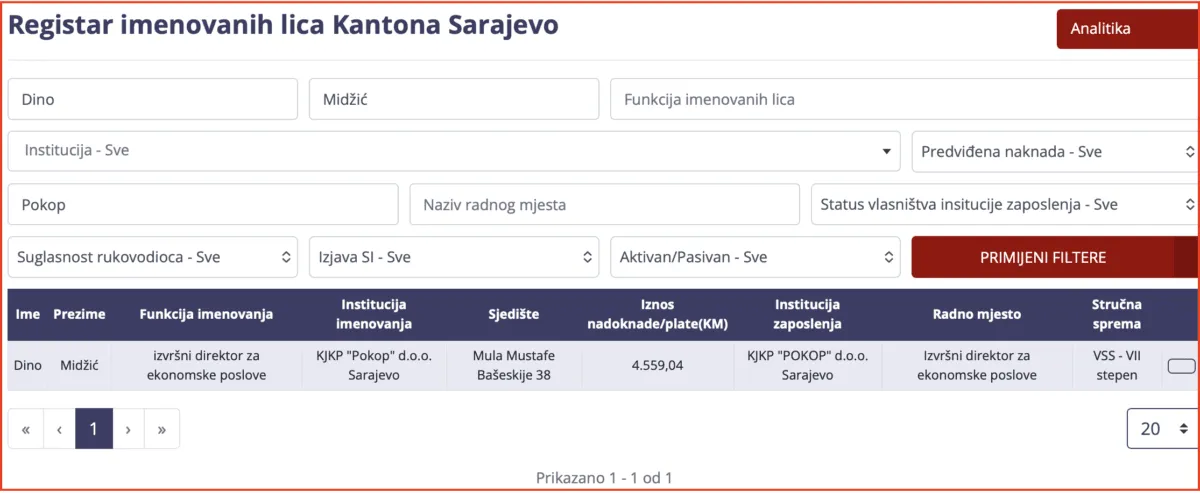Change rows per page selector showing 20
1200x493 pixels.
(x=1162, y=428)
